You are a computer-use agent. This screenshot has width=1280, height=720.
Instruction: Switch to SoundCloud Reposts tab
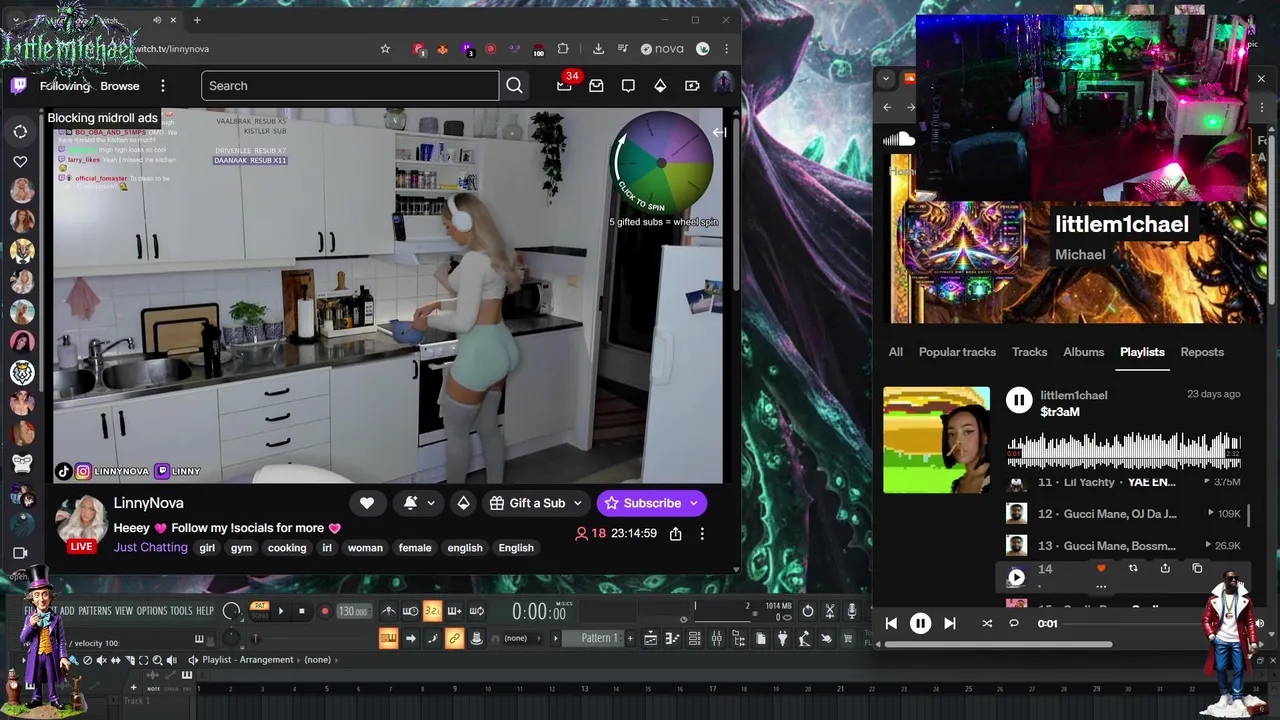click(x=1202, y=352)
